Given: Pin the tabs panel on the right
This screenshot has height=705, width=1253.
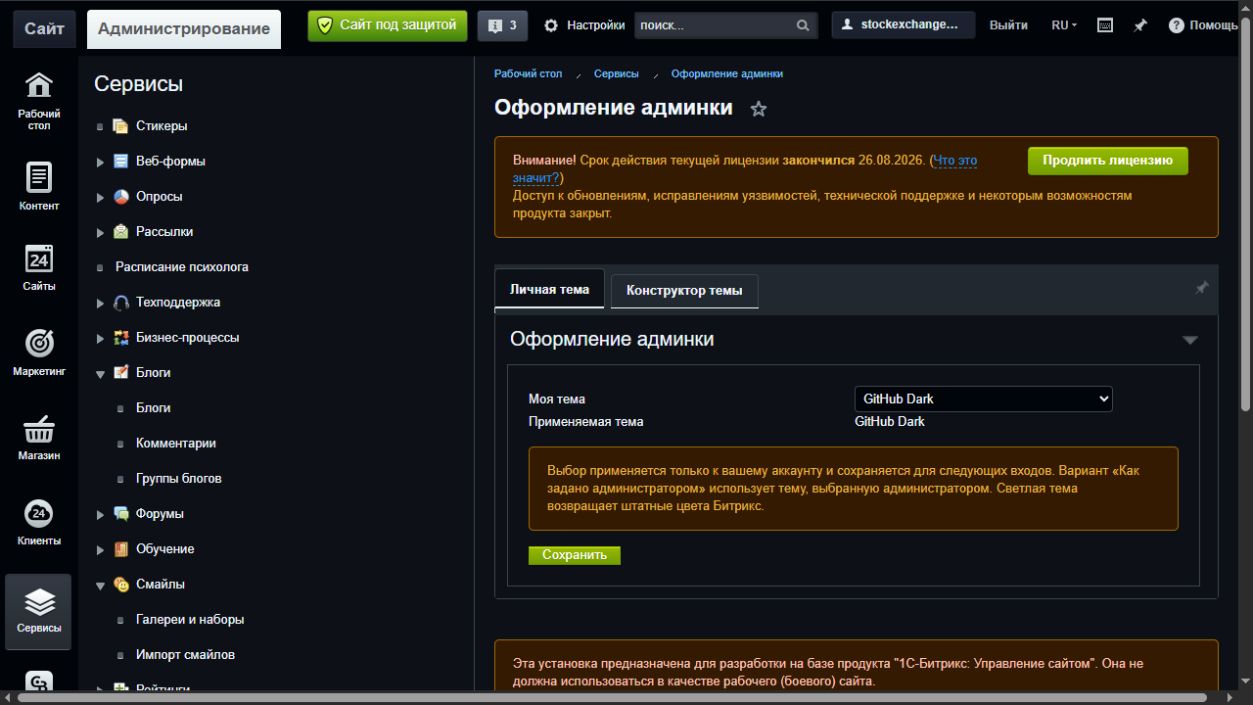Looking at the screenshot, I should tap(1201, 288).
